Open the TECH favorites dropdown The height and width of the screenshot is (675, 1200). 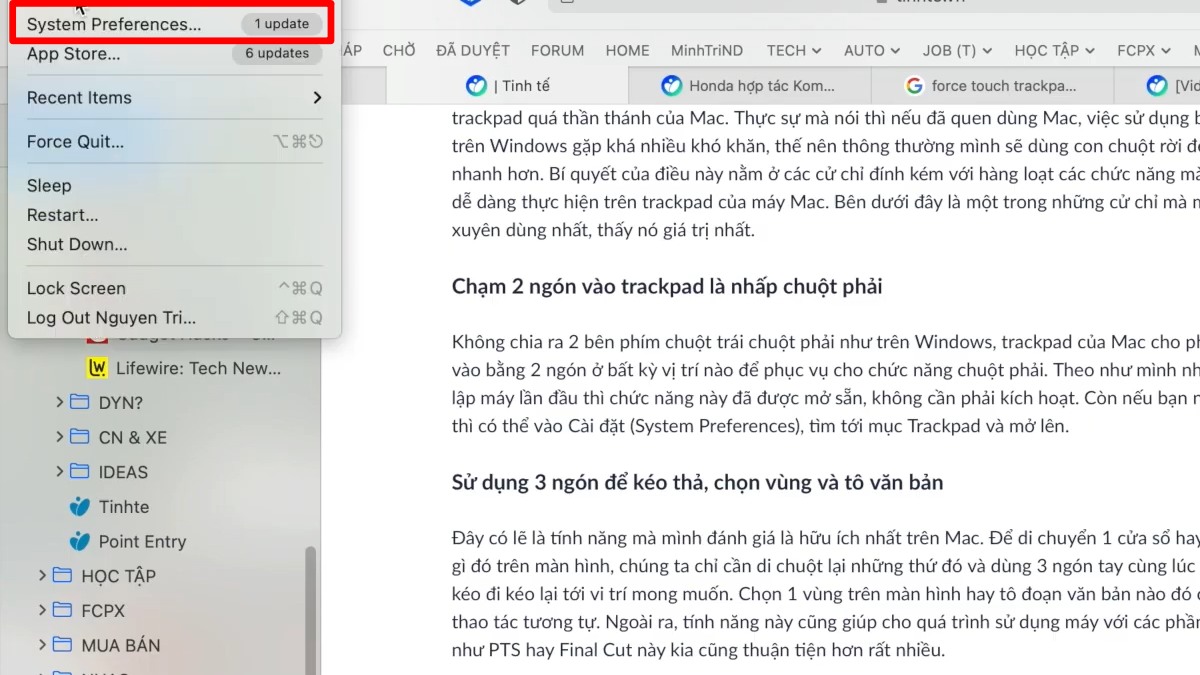point(794,50)
